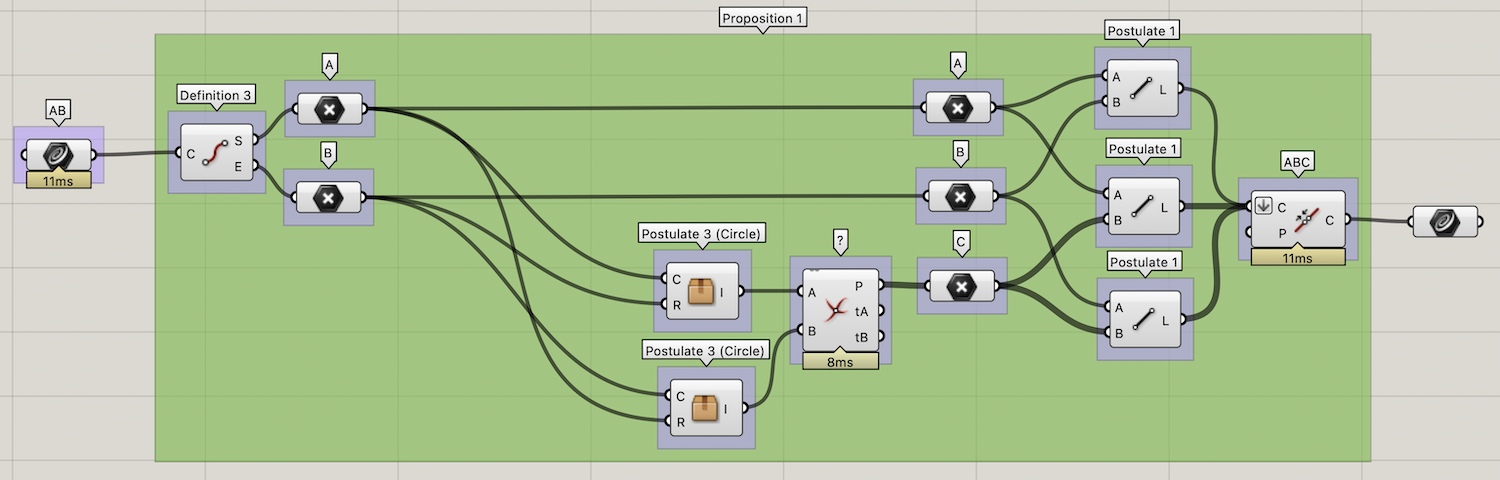This screenshot has width=1500, height=480.
Task: Click the lower Postulate 3 (Circle) cluster box icon
Action: click(x=707, y=409)
